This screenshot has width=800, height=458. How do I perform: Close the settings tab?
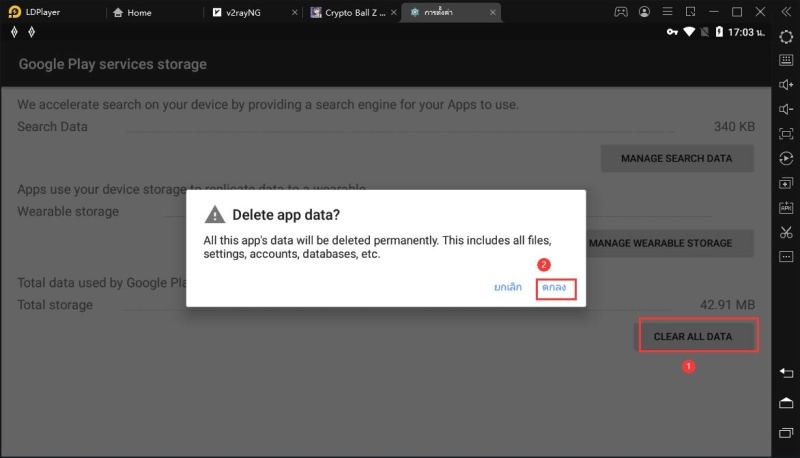[492, 12]
